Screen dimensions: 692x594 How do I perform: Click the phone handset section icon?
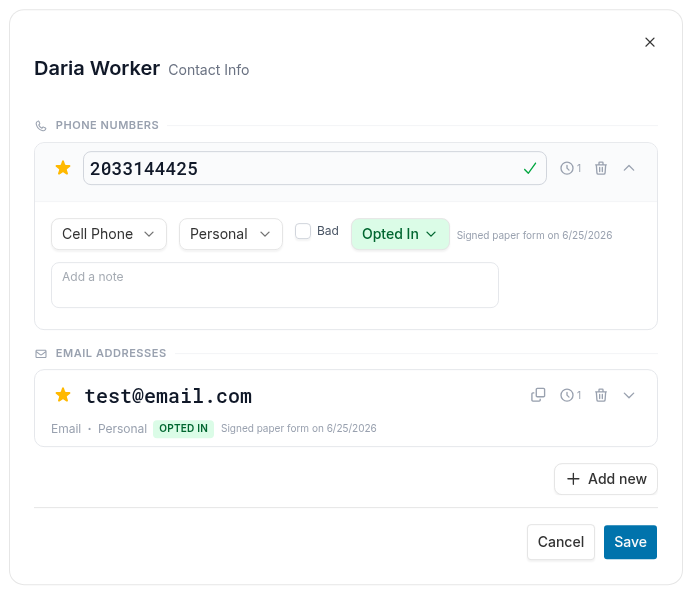41,126
